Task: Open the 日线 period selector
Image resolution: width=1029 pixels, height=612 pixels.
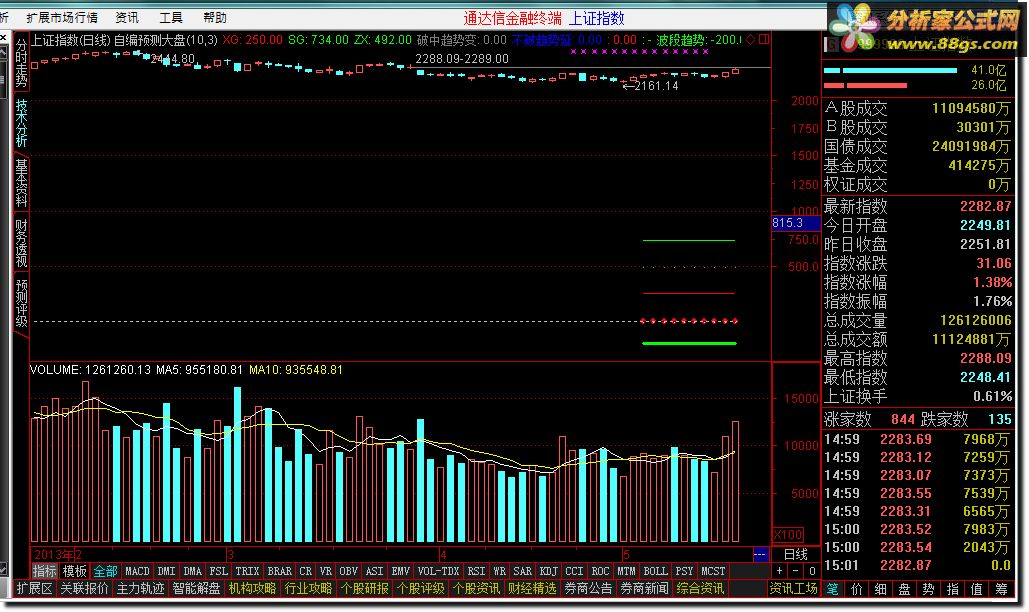Action: 795,554
